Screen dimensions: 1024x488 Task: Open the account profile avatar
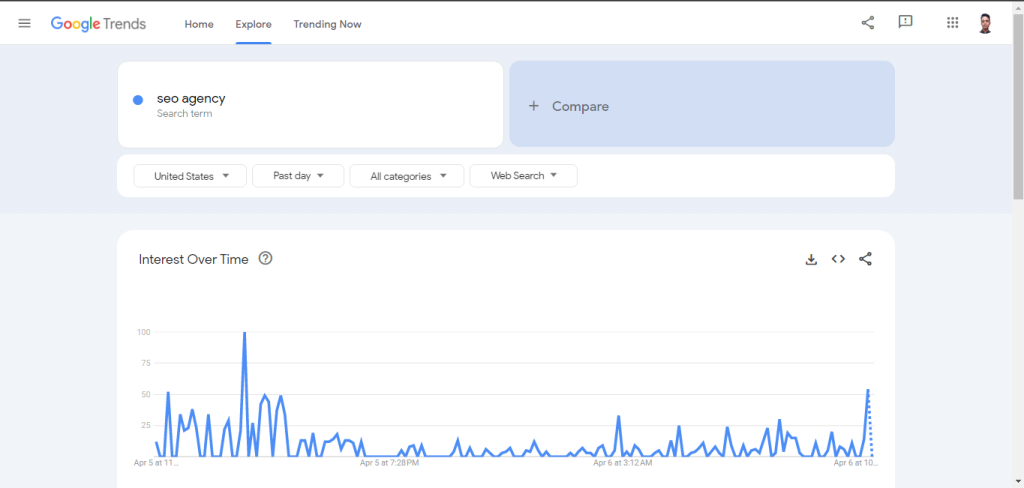click(x=985, y=23)
